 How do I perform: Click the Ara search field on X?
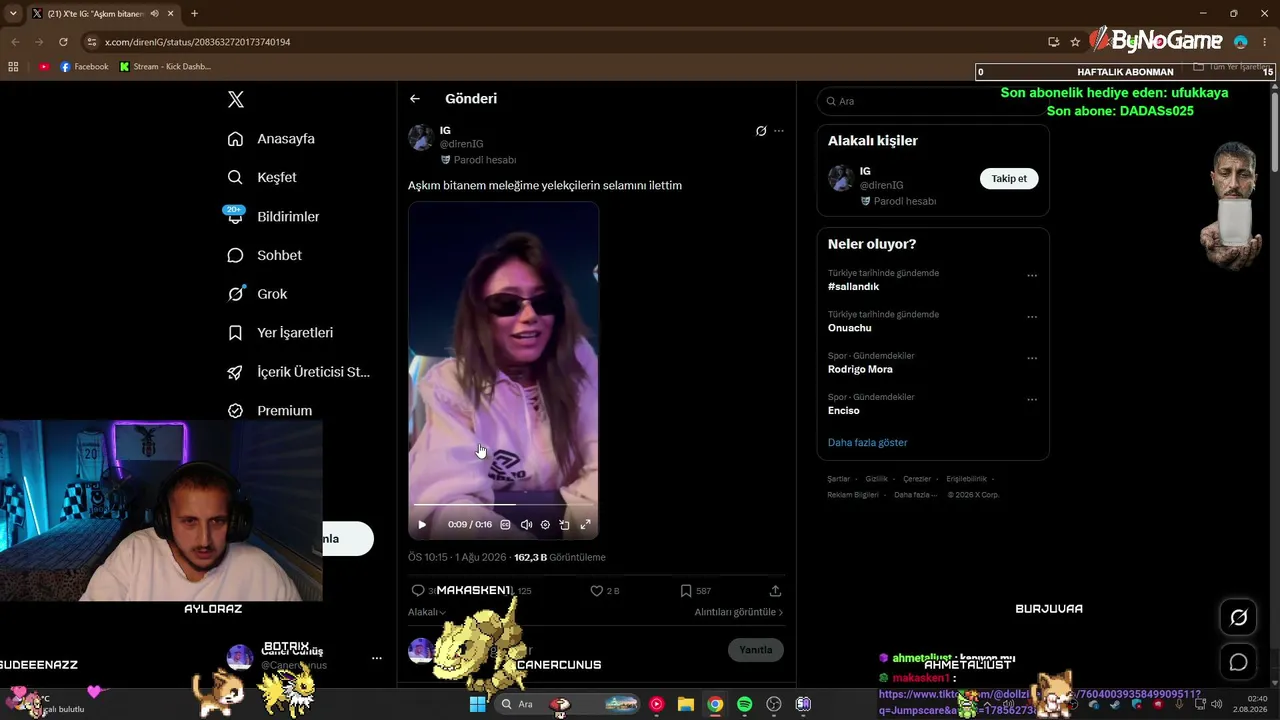coord(933,101)
